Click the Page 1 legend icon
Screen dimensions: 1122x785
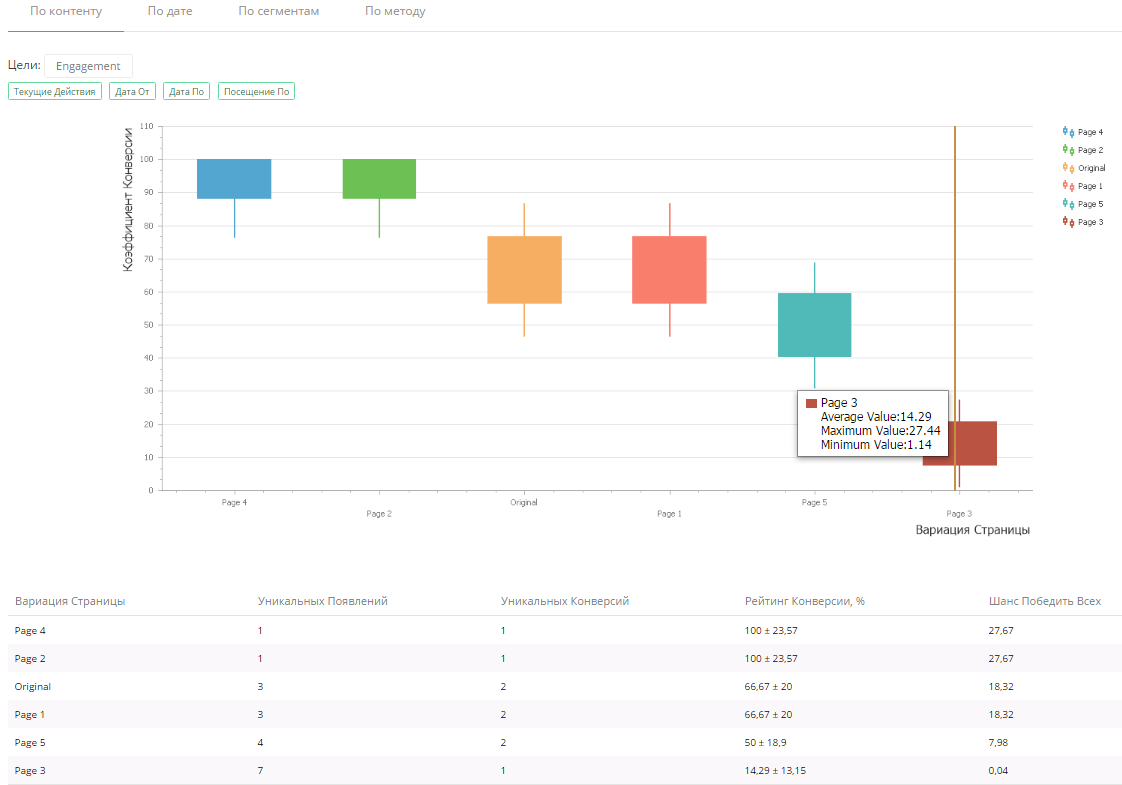[x=1068, y=186]
